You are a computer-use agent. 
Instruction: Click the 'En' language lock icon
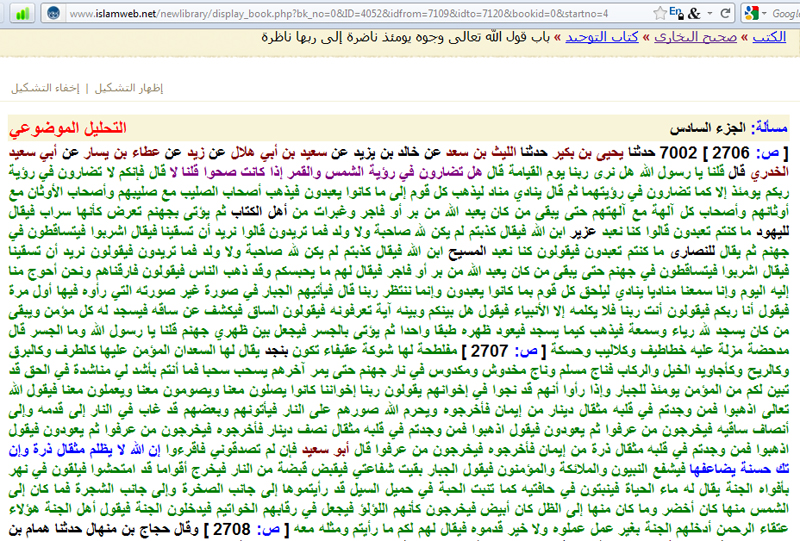[676, 13]
